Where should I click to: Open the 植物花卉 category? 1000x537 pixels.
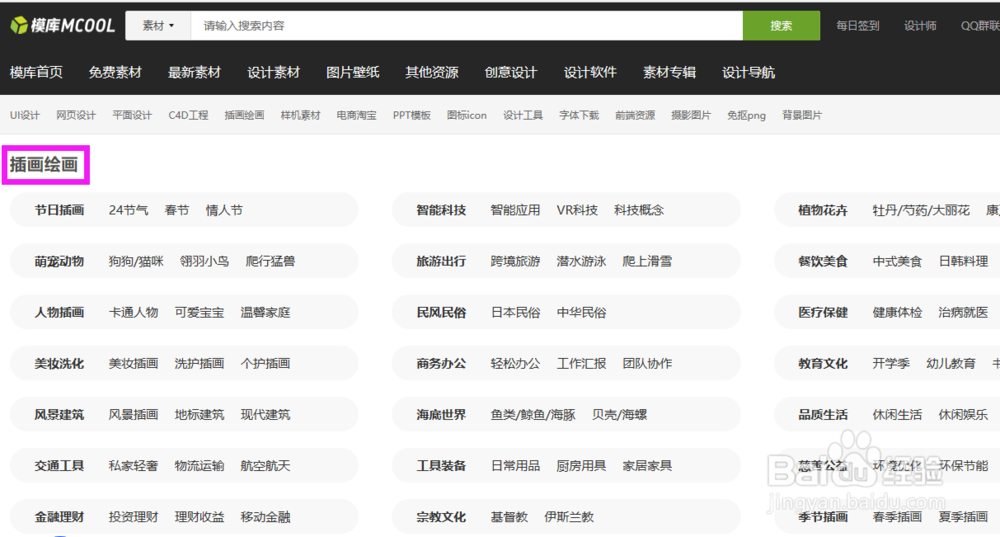click(x=823, y=210)
